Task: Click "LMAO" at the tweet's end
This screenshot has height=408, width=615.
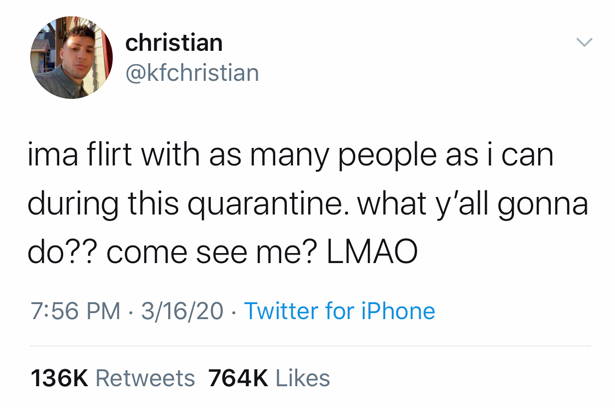Action: pos(372,251)
